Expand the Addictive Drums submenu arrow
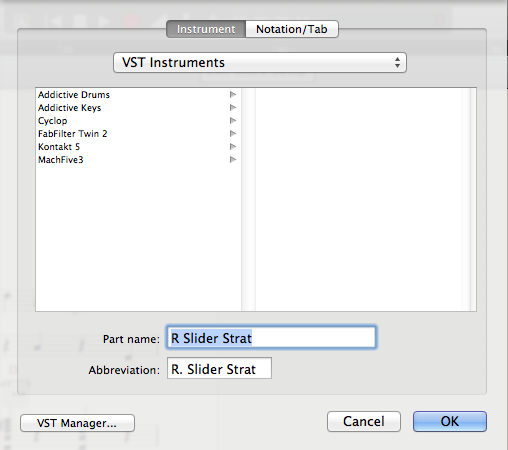The width and height of the screenshot is (508, 450). point(233,95)
